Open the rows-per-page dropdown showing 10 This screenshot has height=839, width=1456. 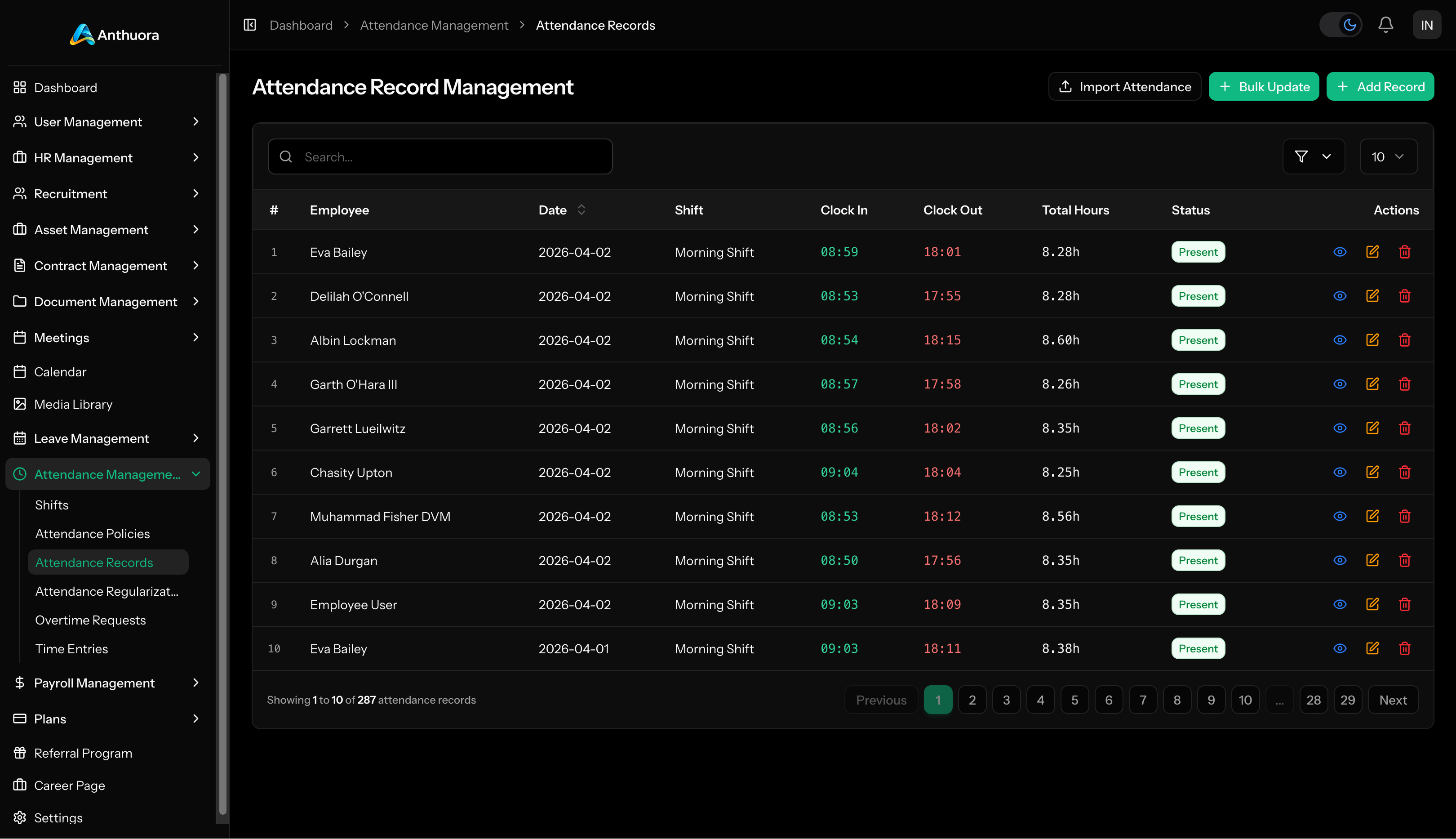1388,156
